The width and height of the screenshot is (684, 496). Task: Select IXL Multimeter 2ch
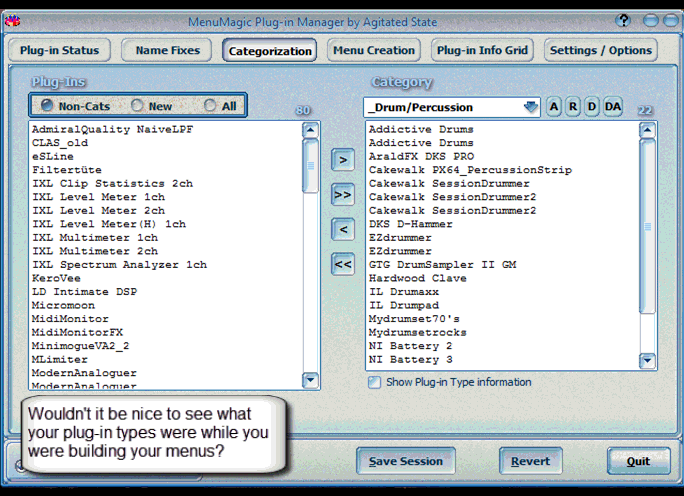(95, 251)
